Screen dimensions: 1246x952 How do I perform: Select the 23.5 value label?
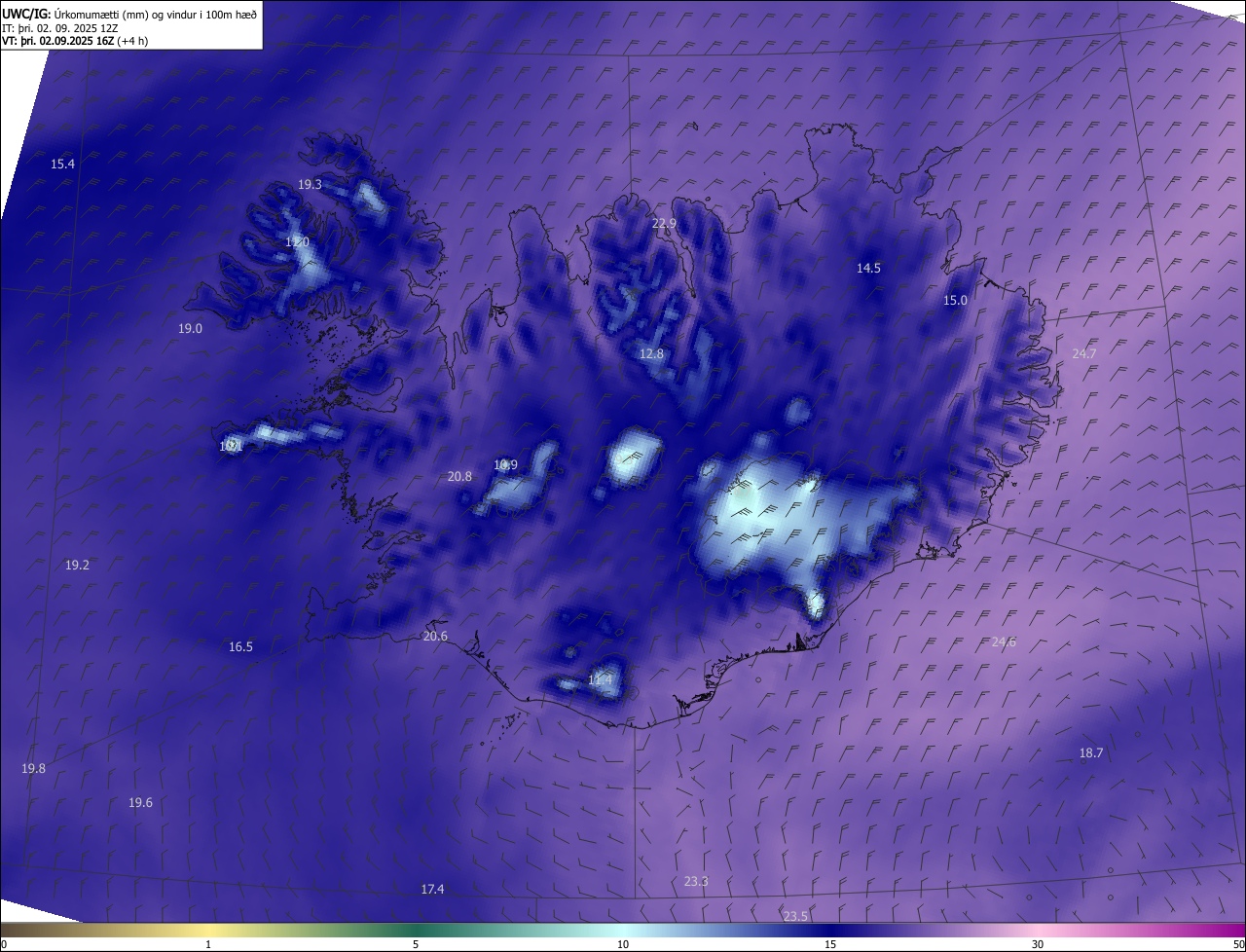[795, 916]
